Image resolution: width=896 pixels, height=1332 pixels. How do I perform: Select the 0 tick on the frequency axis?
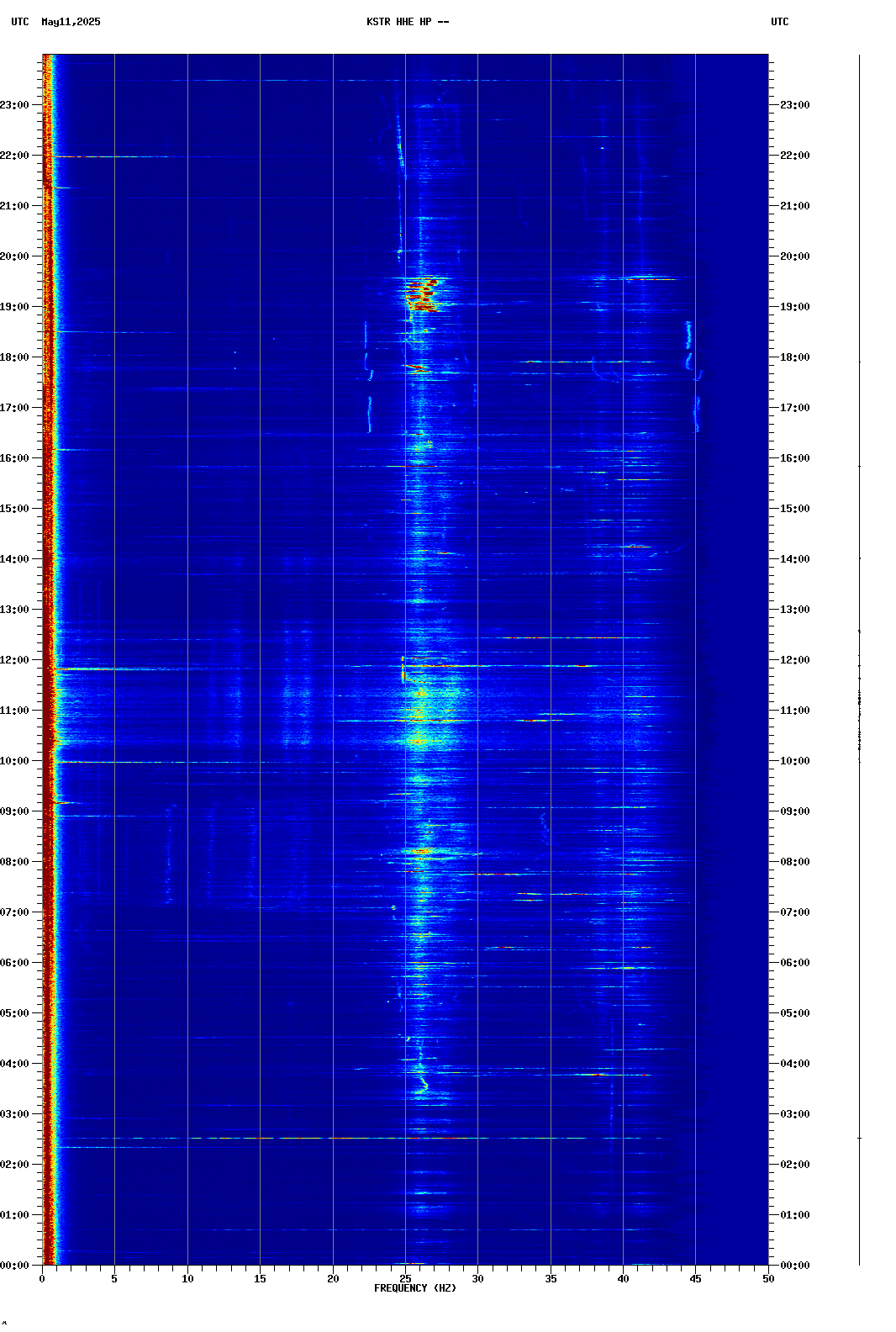coord(42,1278)
